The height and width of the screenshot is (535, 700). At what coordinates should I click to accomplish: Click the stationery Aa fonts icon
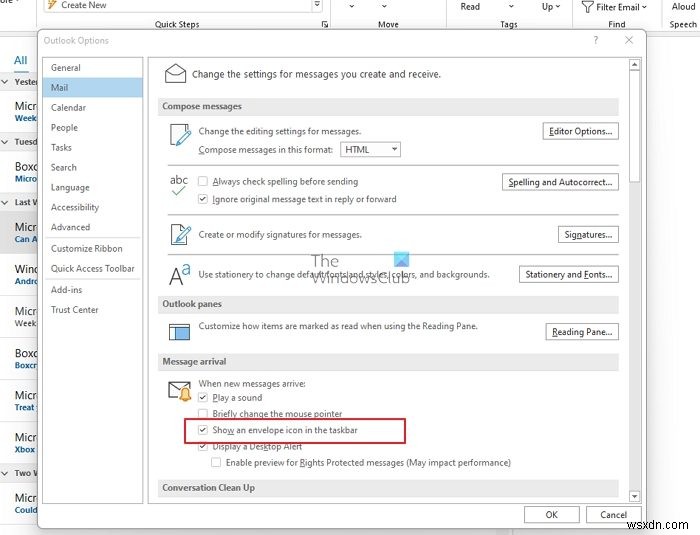point(179,274)
